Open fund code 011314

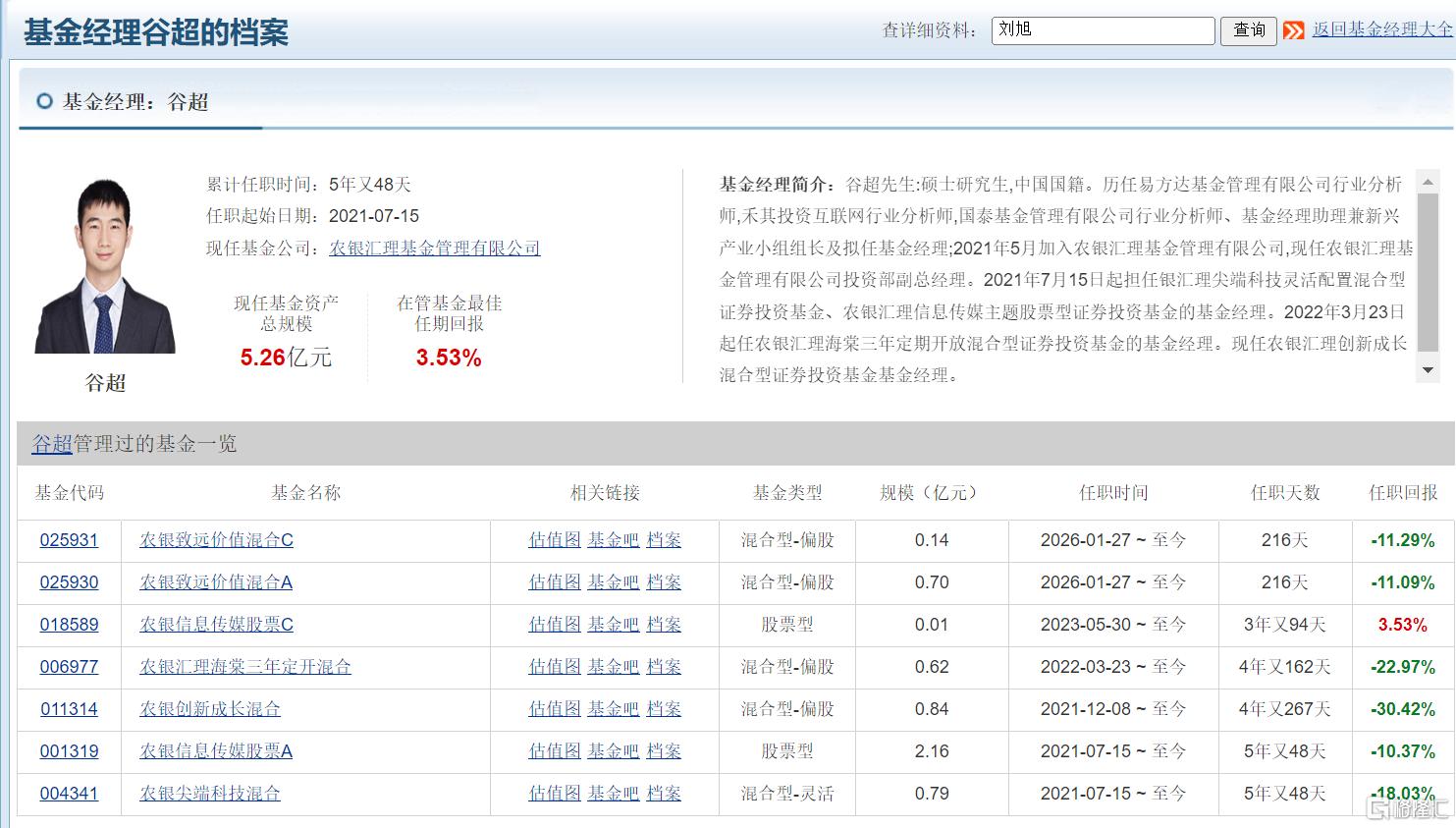tap(69, 709)
